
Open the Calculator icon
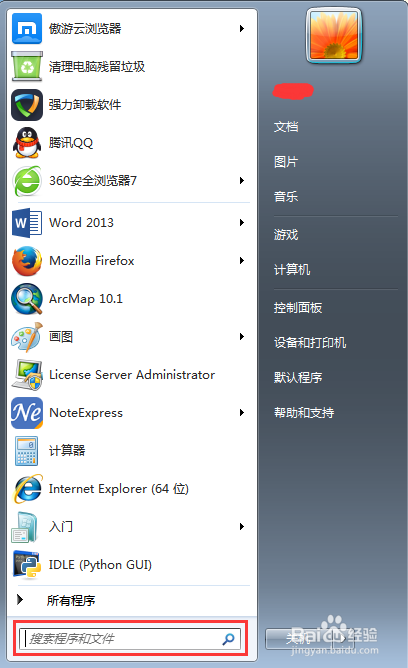[x=27, y=451]
